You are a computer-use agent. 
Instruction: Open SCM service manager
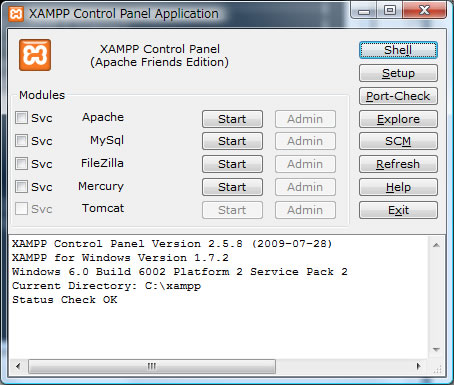coord(398,141)
